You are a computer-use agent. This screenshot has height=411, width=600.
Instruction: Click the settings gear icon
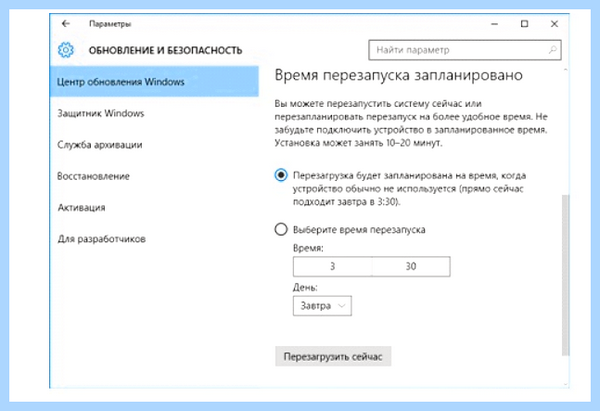66,50
